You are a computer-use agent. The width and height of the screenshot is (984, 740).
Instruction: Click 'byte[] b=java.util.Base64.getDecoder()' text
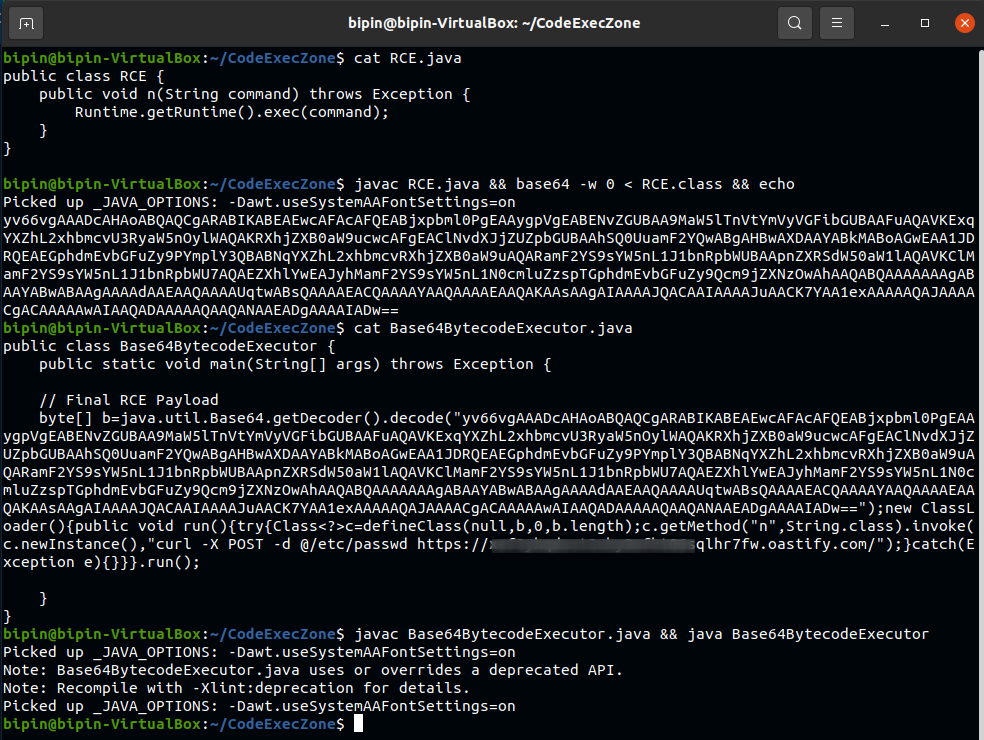(213, 418)
